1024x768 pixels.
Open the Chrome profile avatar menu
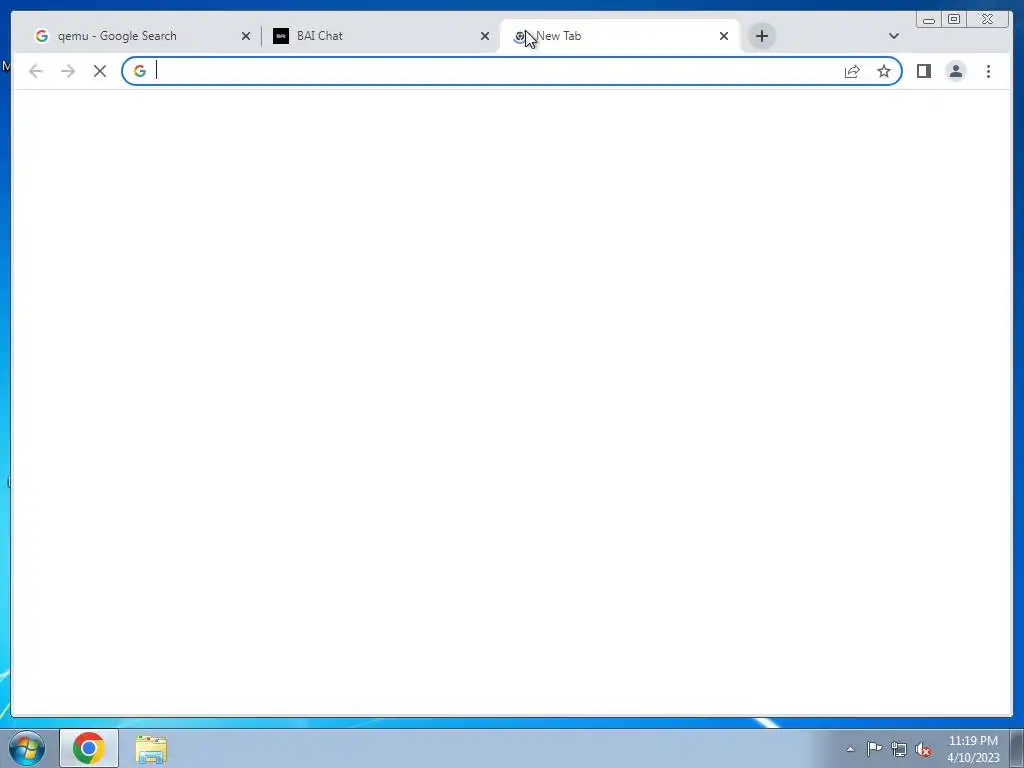tap(956, 71)
